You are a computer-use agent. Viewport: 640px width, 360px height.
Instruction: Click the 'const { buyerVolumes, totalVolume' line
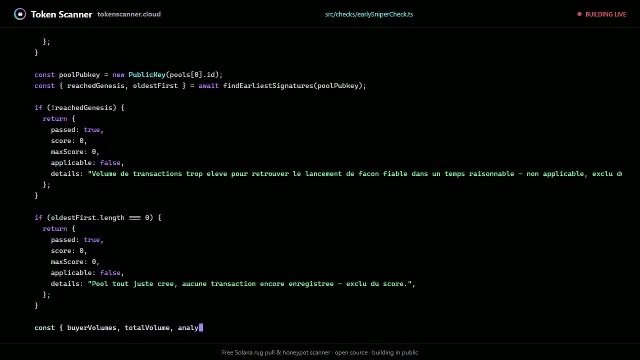point(118,328)
